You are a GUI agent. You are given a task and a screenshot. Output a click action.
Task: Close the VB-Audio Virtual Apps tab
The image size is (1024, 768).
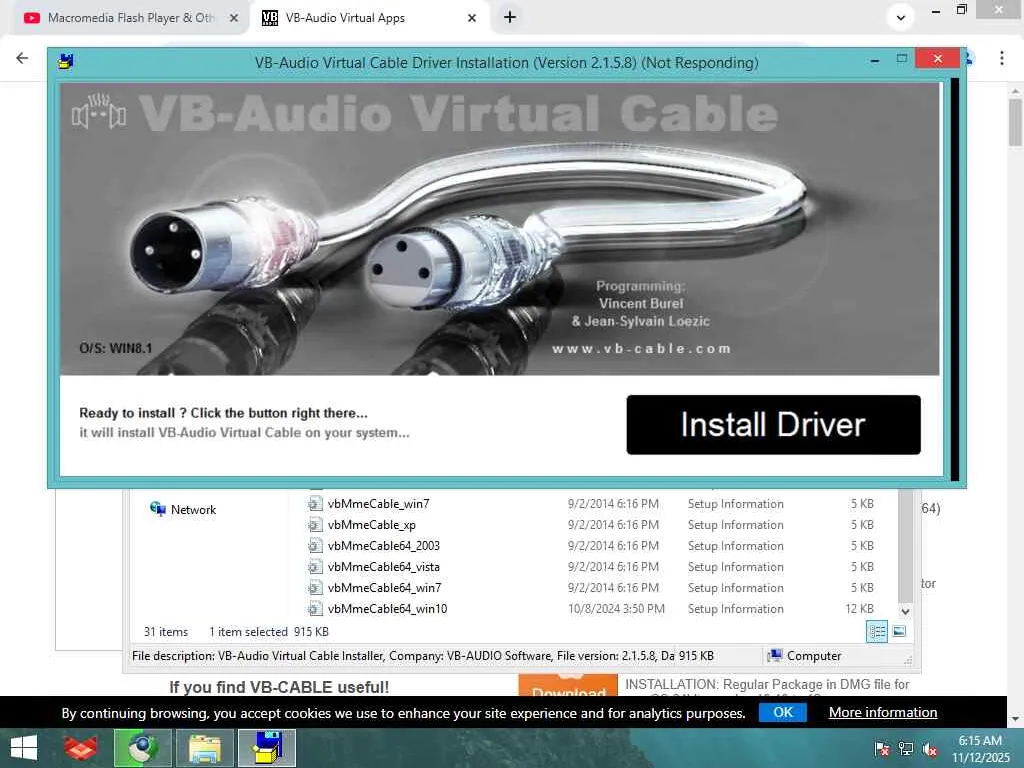tap(472, 18)
